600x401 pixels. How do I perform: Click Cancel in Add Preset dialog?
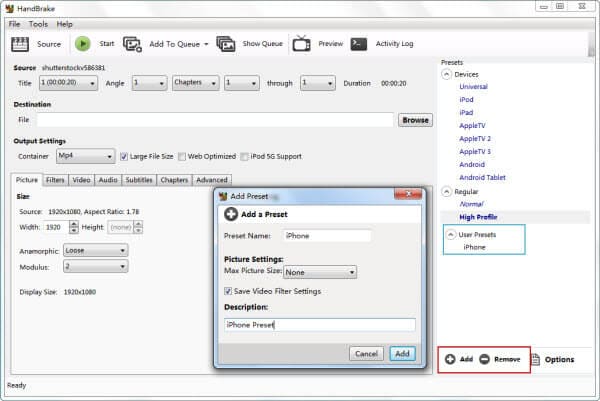(x=366, y=354)
